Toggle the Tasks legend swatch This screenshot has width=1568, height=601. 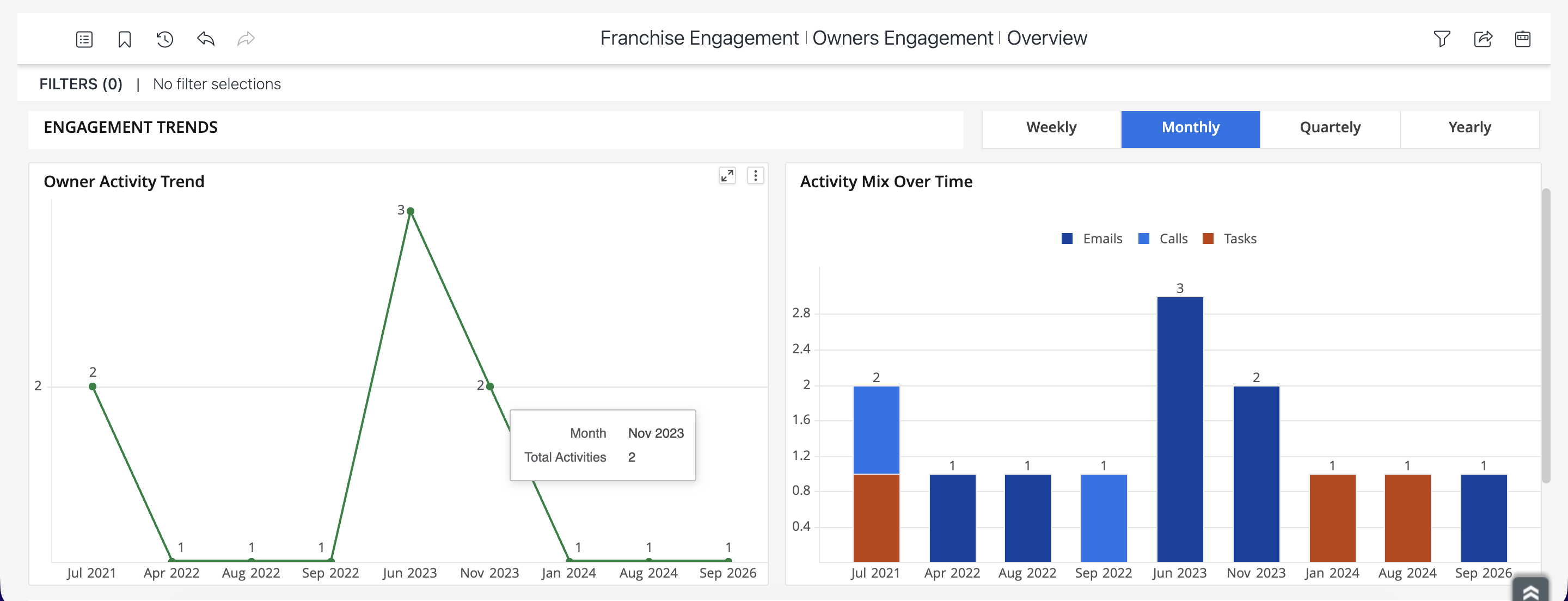pyautogui.click(x=1208, y=238)
